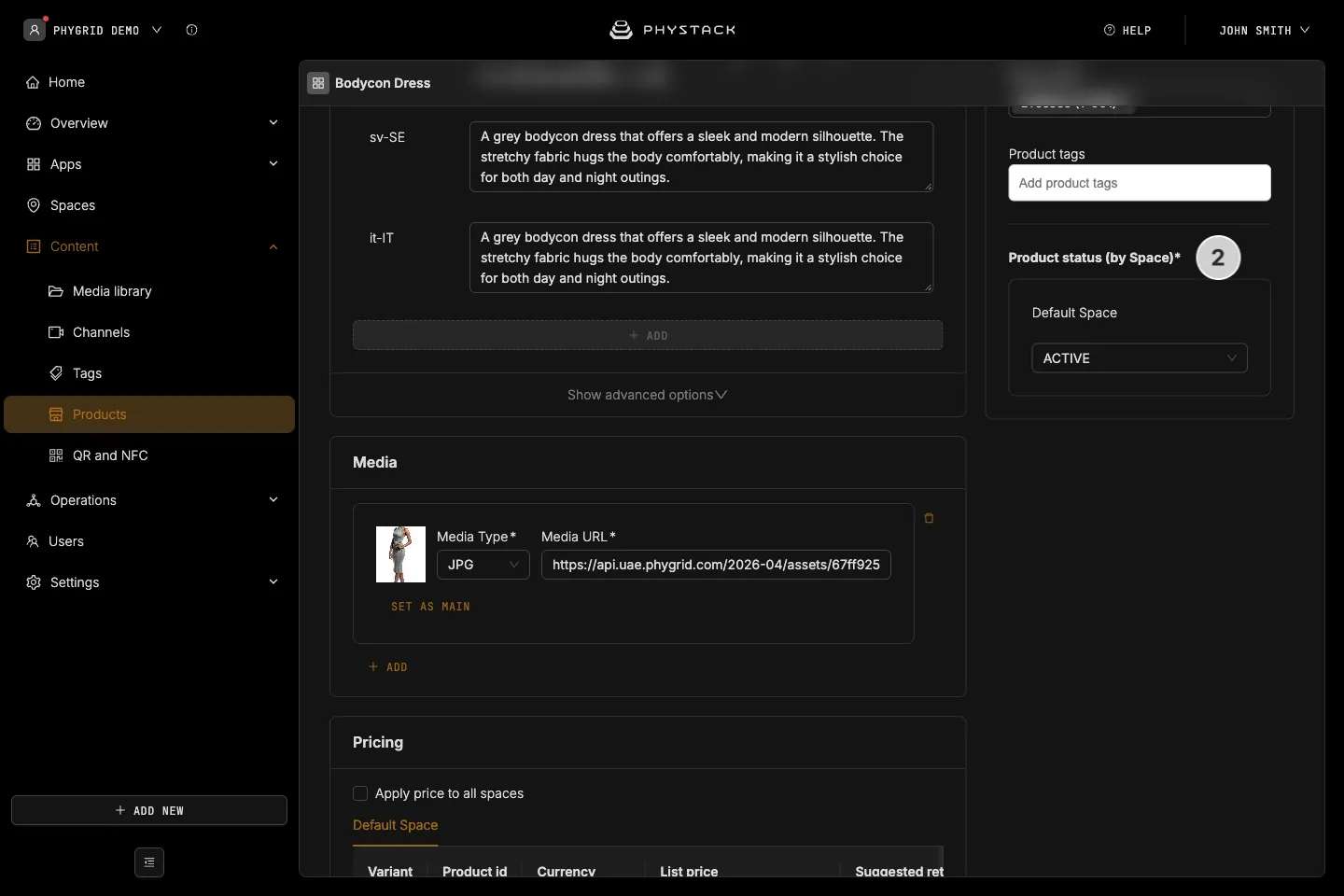1344x896 pixels.
Task: Open the JPG Media Type dropdown
Action: click(x=483, y=565)
